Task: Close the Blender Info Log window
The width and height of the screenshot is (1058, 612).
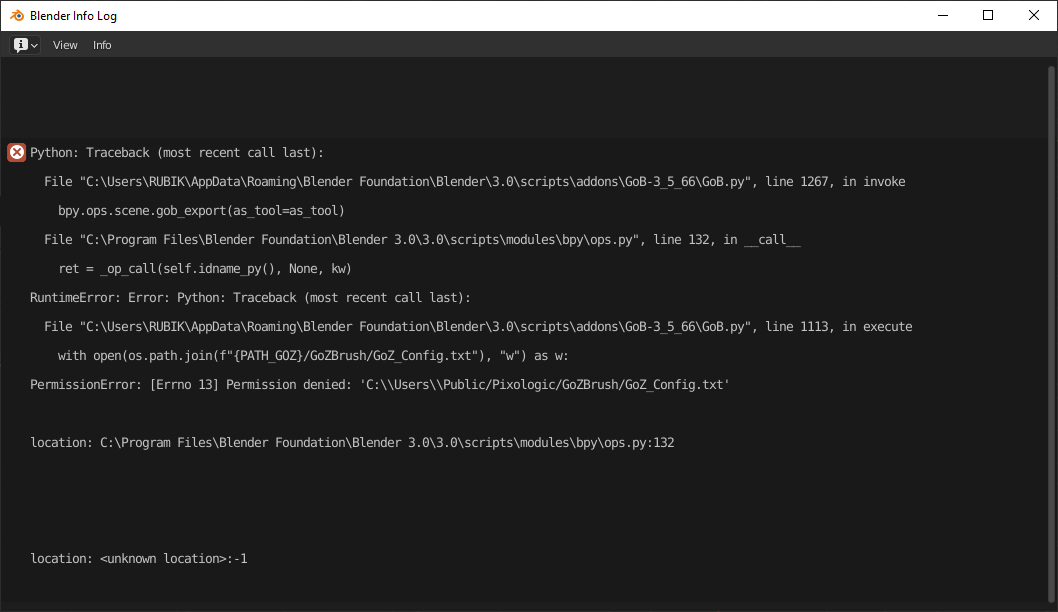Action: [x=1034, y=15]
